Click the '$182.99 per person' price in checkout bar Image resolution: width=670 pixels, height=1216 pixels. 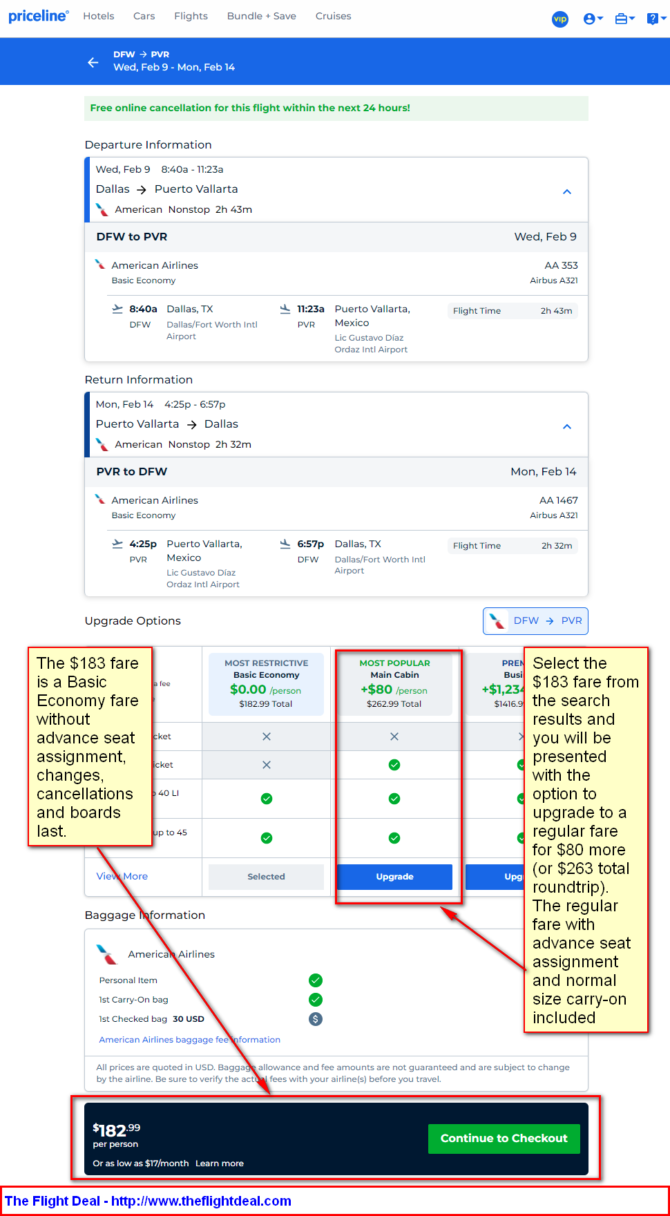point(117,1135)
